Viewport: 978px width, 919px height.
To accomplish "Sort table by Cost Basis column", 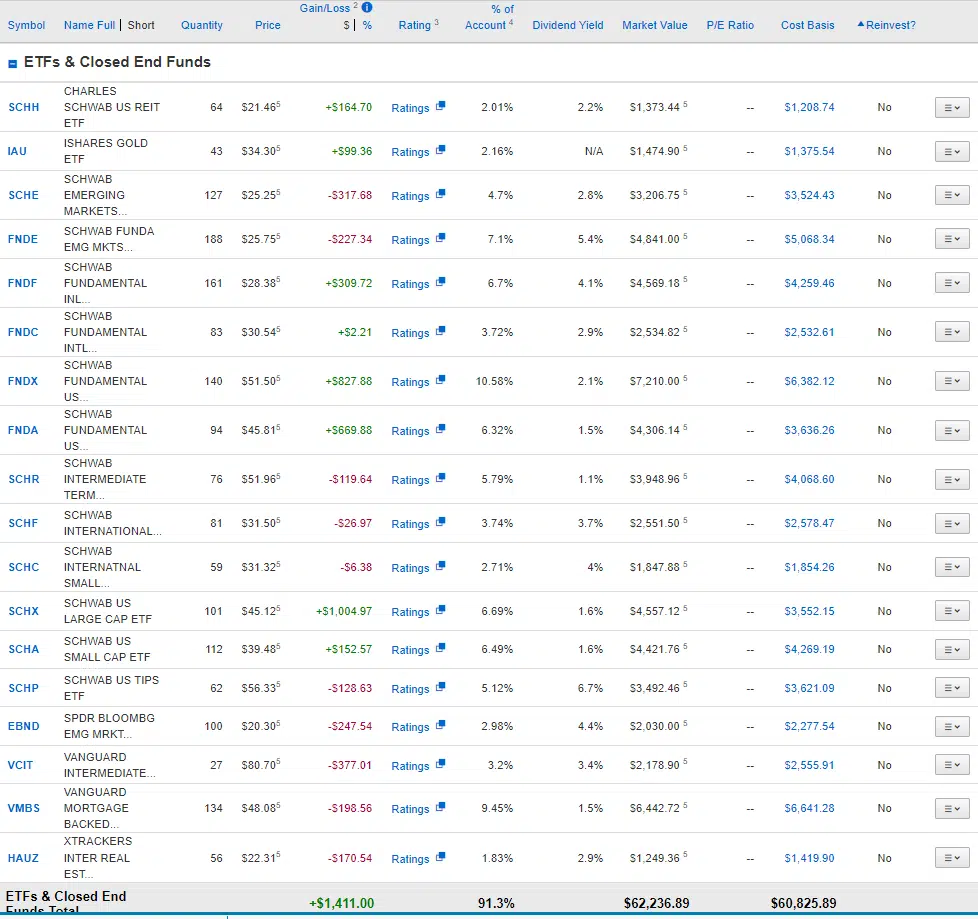I will pos(807,25).
